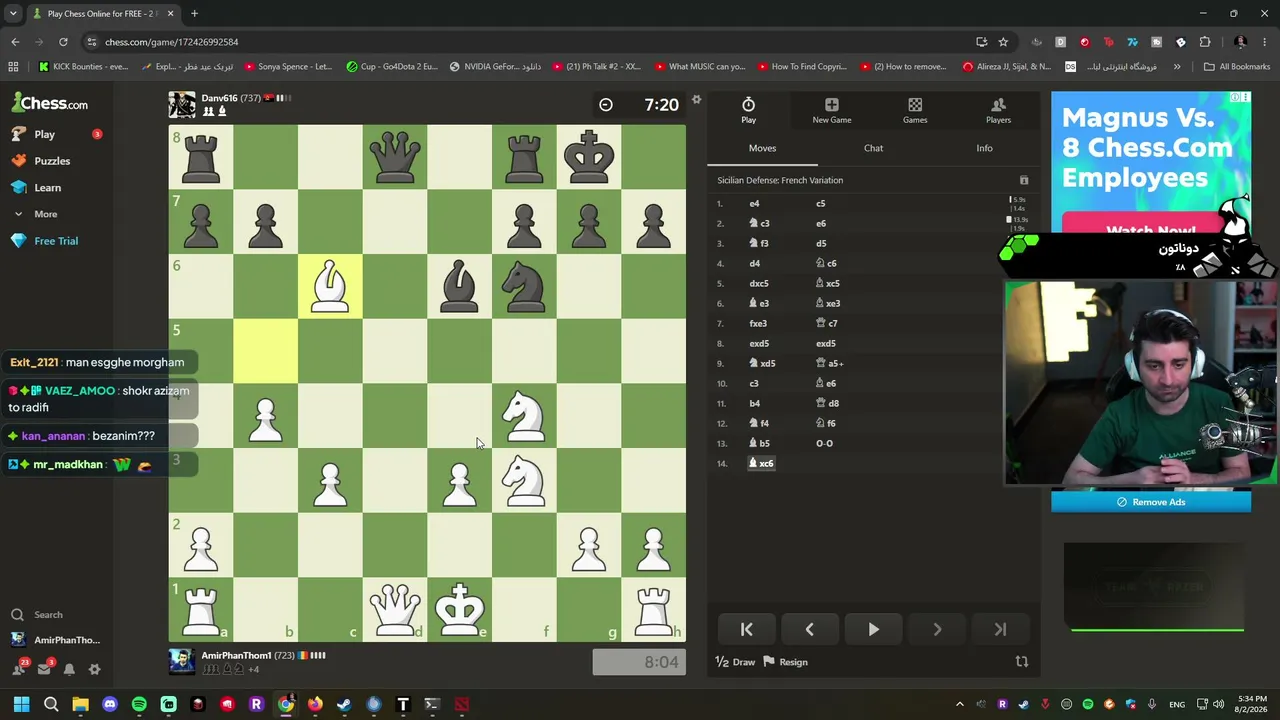Offer a Draw
This screenshot has width=1280, height=720.
point(735,662)
